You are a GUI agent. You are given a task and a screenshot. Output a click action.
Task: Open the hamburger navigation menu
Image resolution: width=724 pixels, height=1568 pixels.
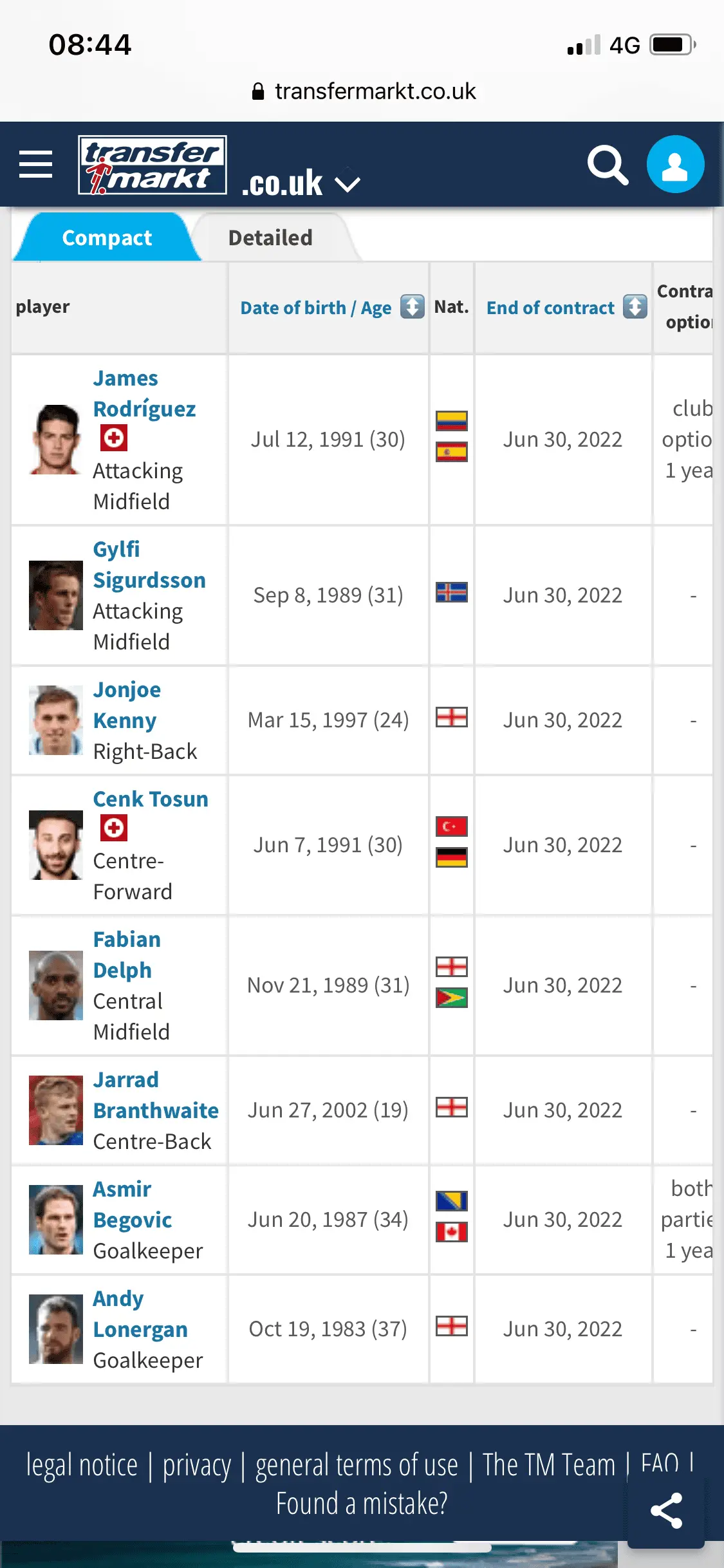36,164
